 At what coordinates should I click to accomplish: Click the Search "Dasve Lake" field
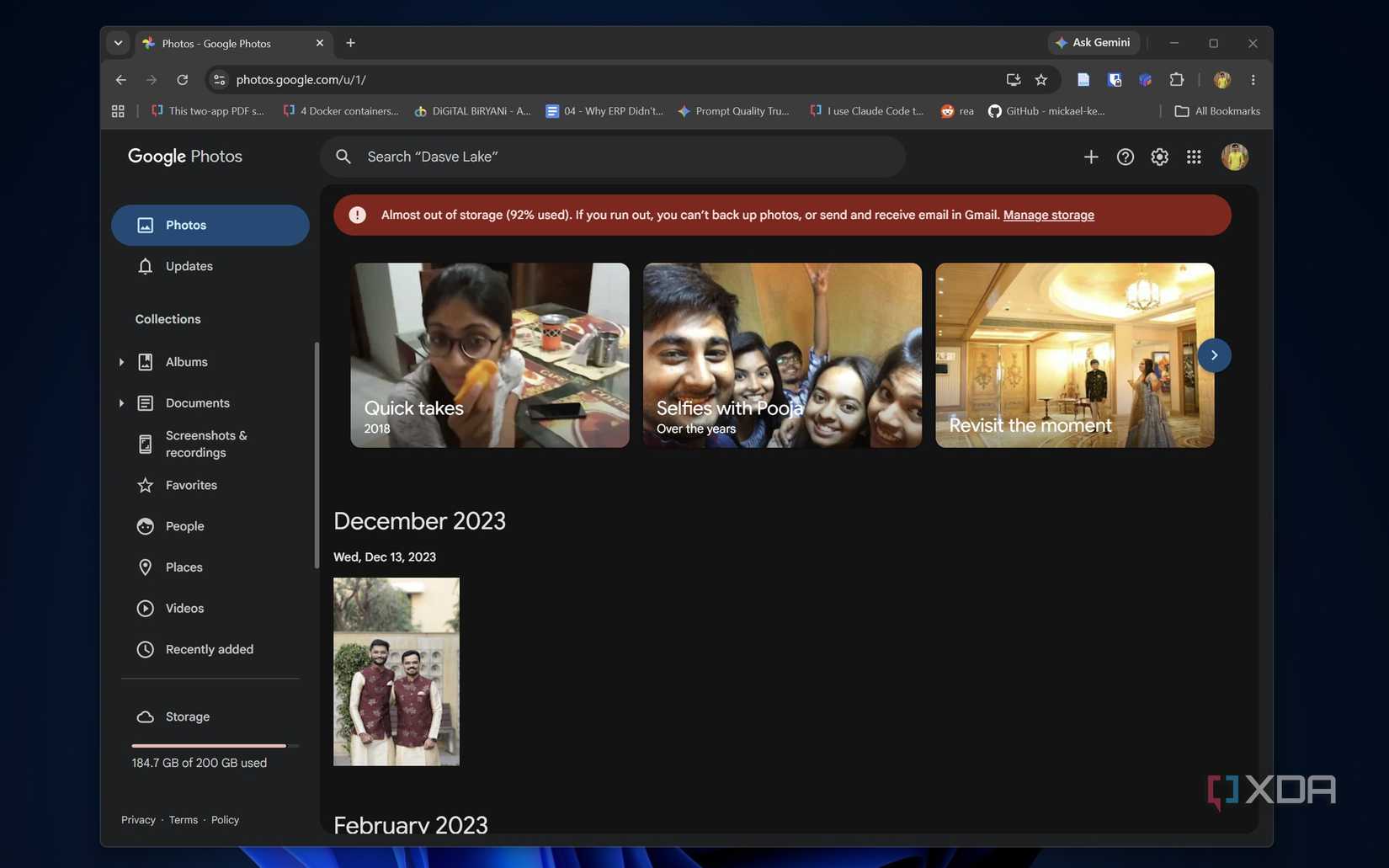[x=613, y=157]
